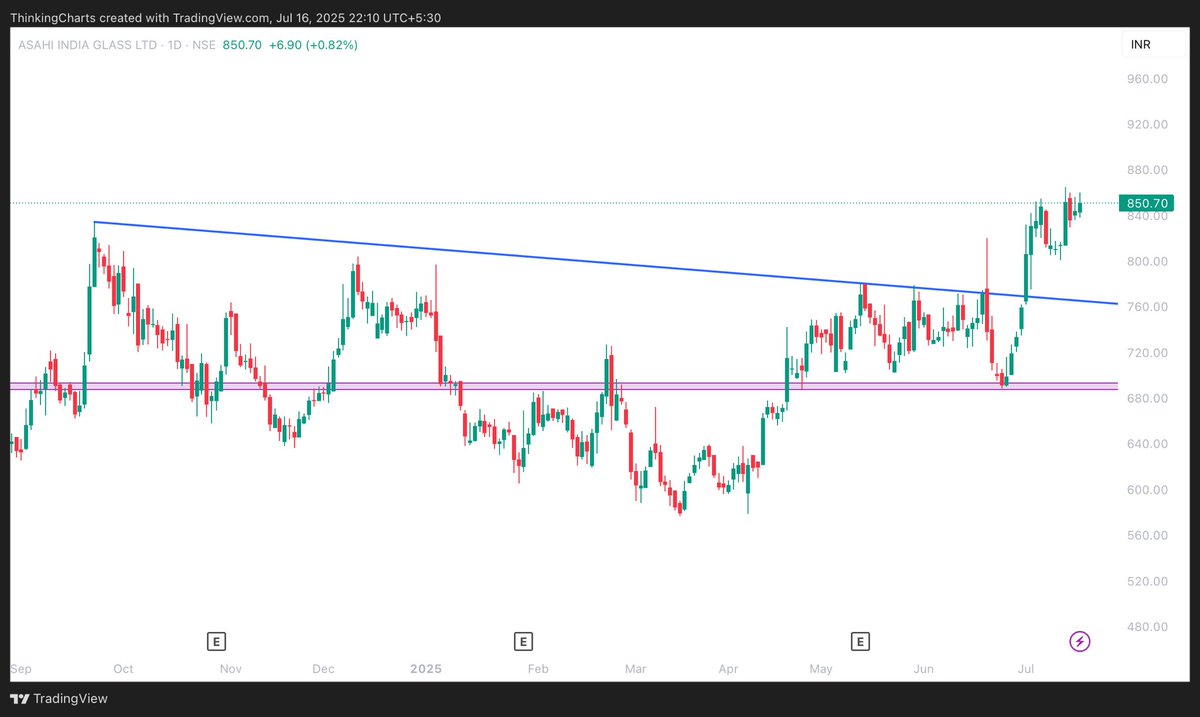The image size is (1200, 717).
Task: Click the 640.00 price axis label
Action: click(1147, 444)
